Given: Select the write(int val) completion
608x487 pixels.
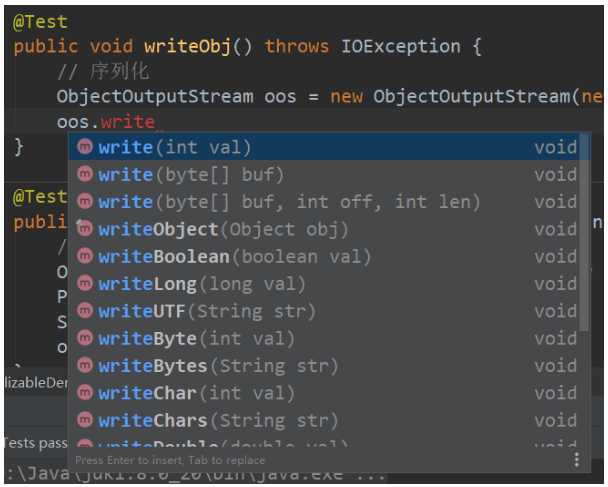Looking at the screenshot, I should 326,147.
